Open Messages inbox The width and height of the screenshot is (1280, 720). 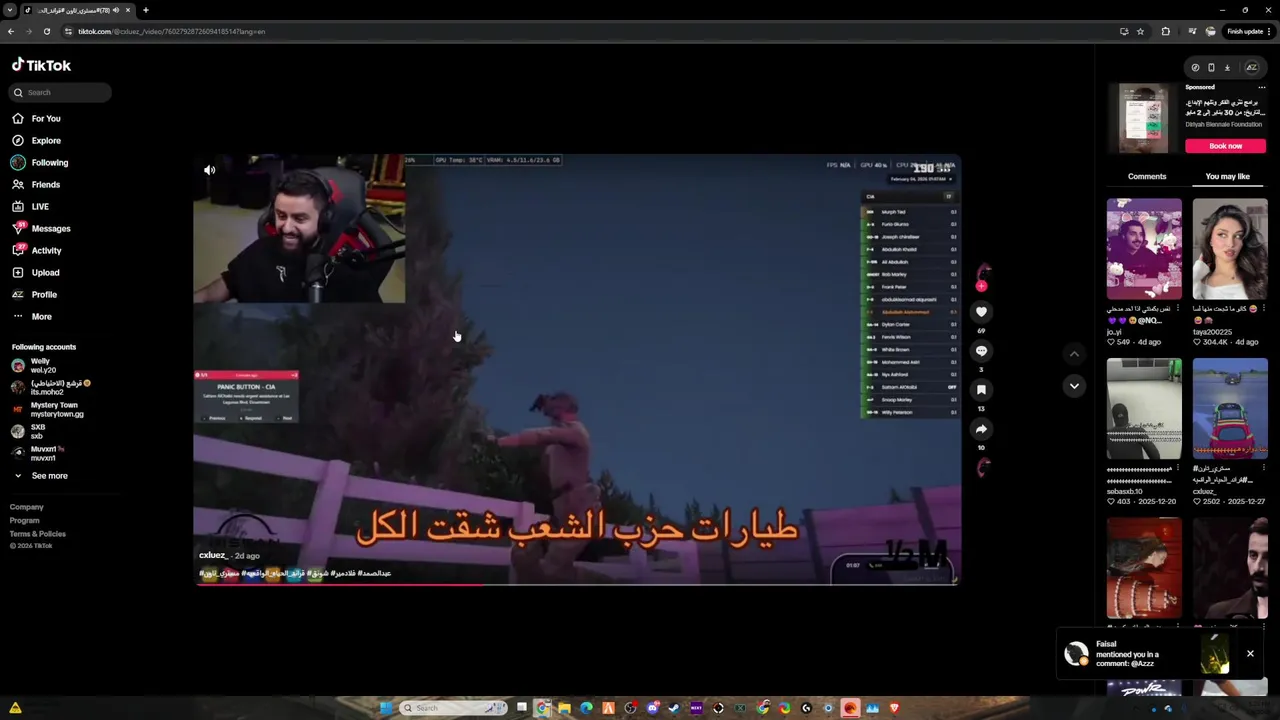point(41,228)
